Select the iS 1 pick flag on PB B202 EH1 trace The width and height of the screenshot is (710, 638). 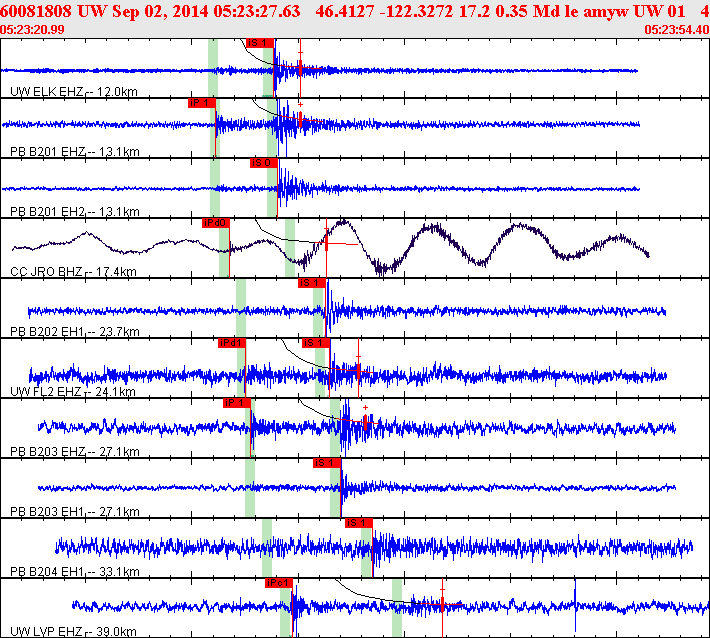pos(312,283)
